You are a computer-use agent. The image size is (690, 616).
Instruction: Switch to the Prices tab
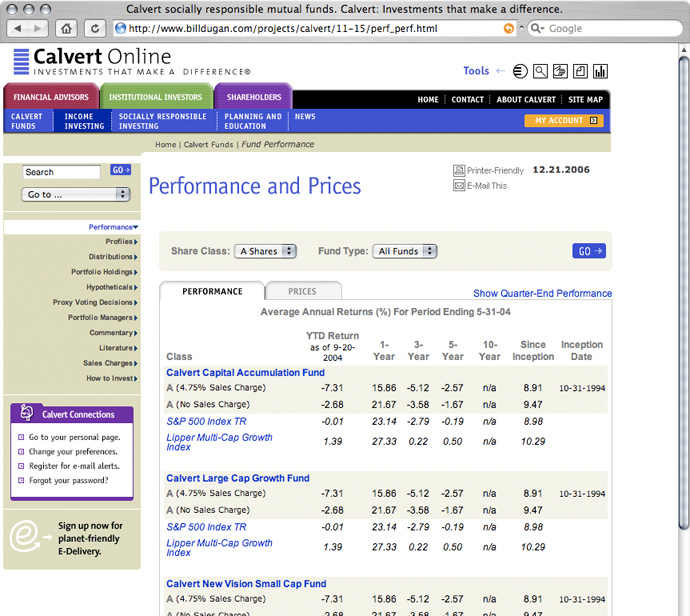click(302, 291)
